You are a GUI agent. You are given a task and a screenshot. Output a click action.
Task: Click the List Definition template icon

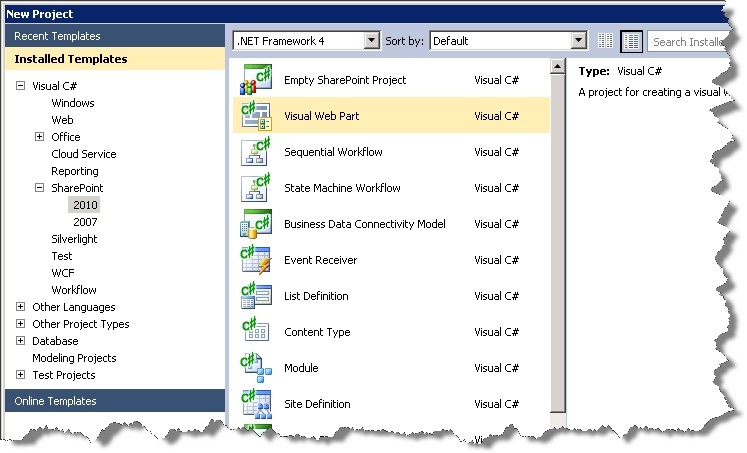click(x=256, y=296)
